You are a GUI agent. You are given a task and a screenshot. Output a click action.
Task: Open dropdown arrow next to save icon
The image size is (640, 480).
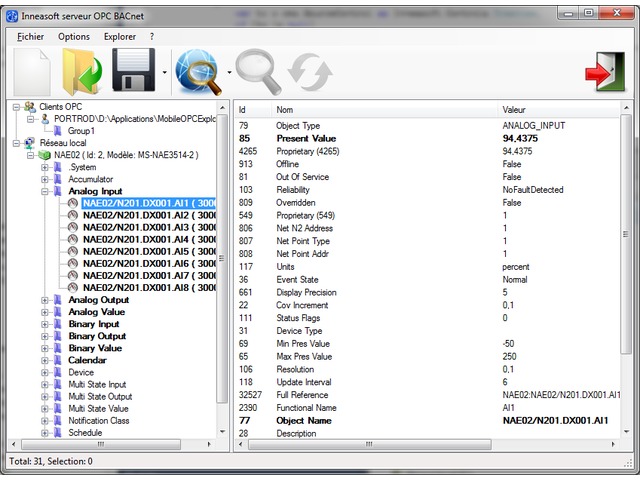163,72
